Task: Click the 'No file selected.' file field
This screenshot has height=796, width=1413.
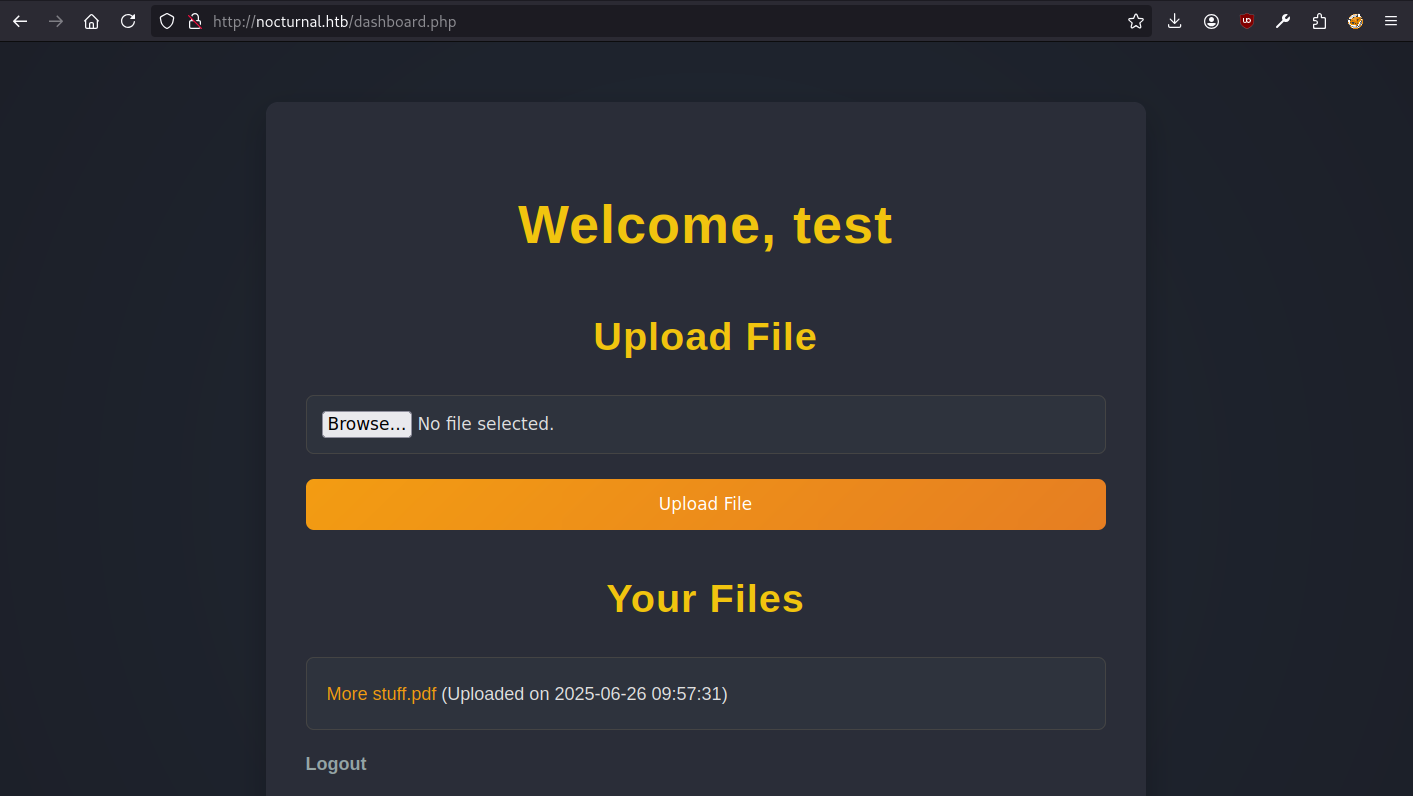Action: 486,424
